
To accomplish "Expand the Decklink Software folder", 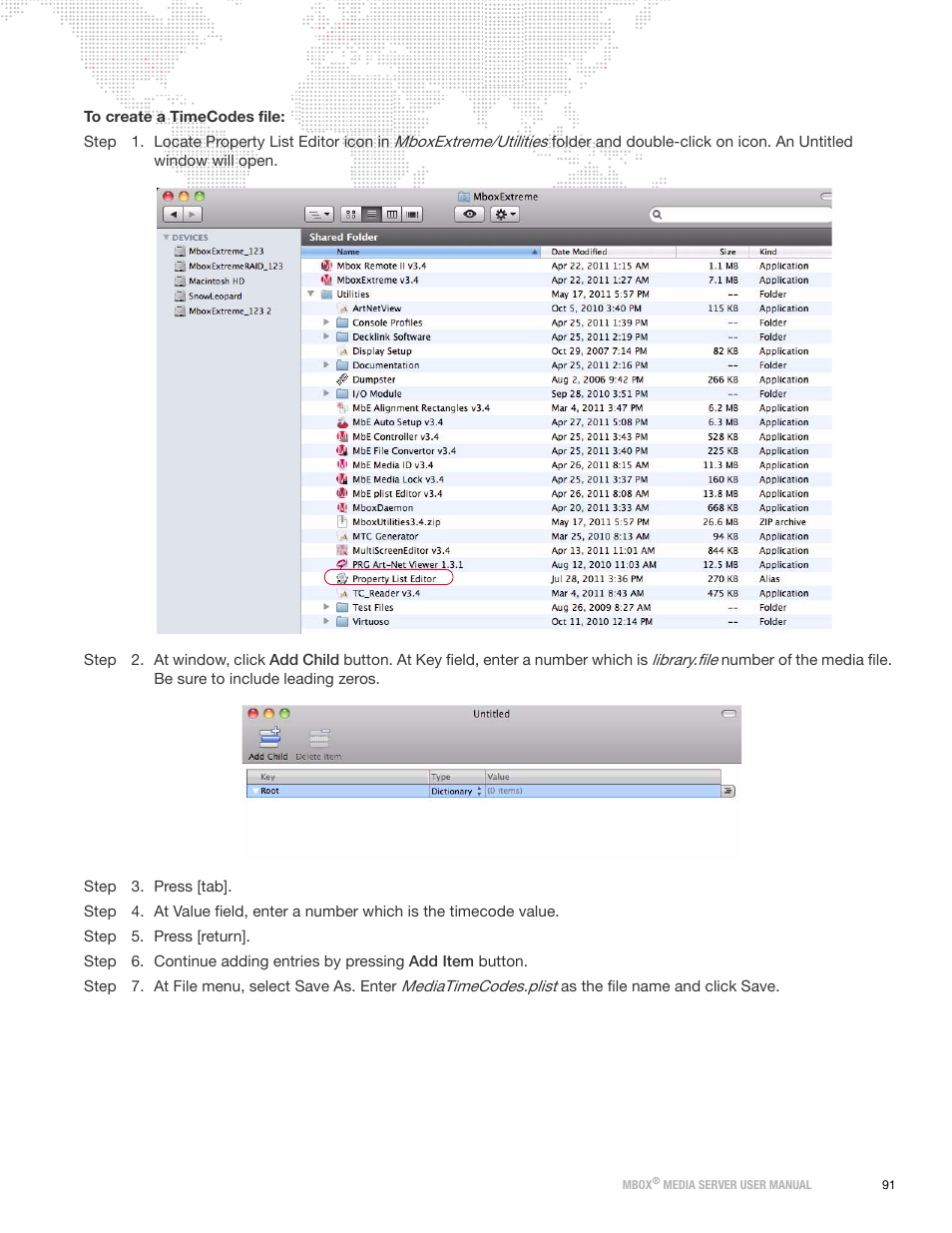I will pos(326,337).
